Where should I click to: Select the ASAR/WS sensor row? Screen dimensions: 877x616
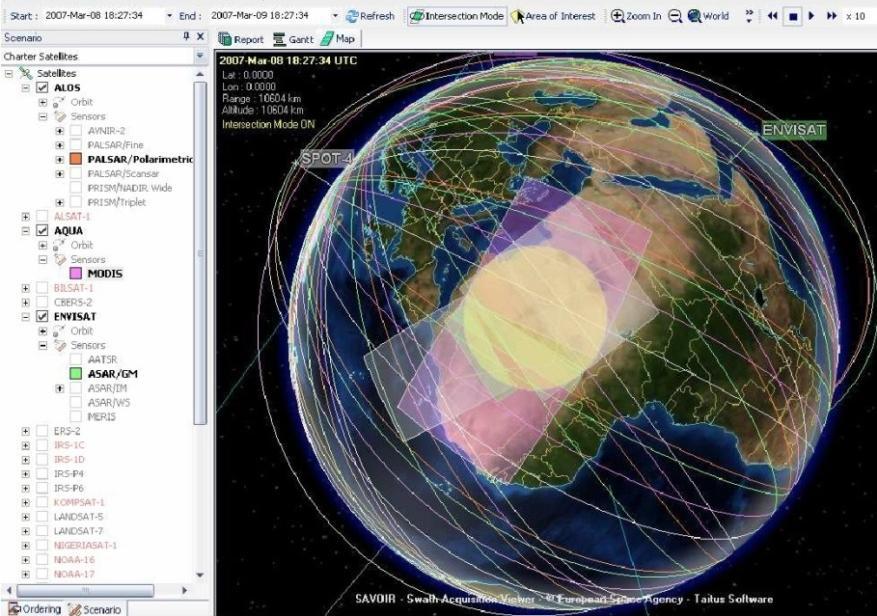coord(109,402)
